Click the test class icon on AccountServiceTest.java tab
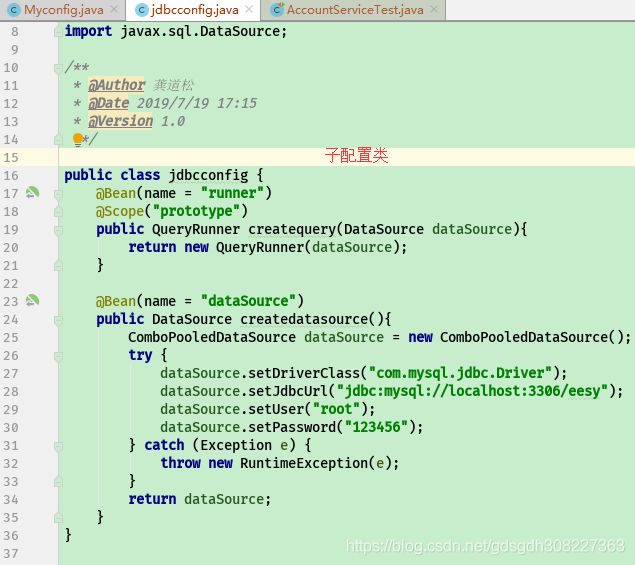 [x=277, y=10]
